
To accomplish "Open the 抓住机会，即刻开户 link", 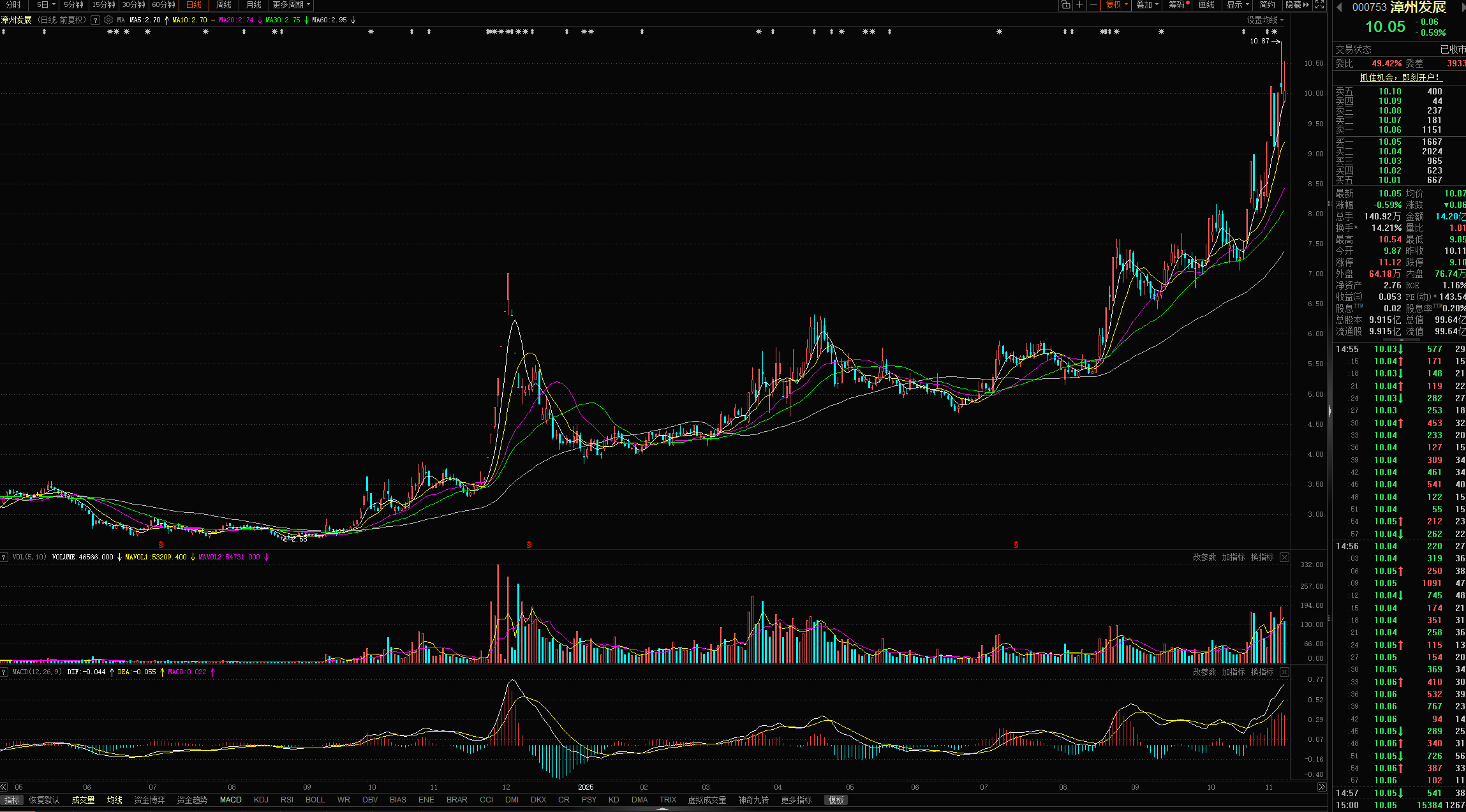I will [1400, 77].
